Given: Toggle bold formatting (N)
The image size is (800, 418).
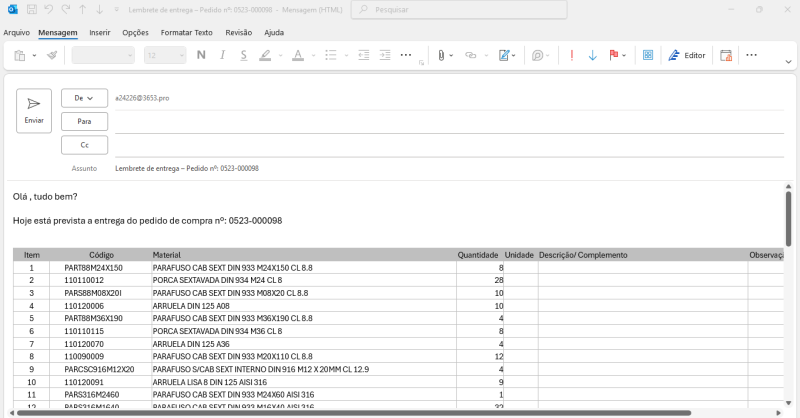Looking at the screenshot, I should [201, 55].
